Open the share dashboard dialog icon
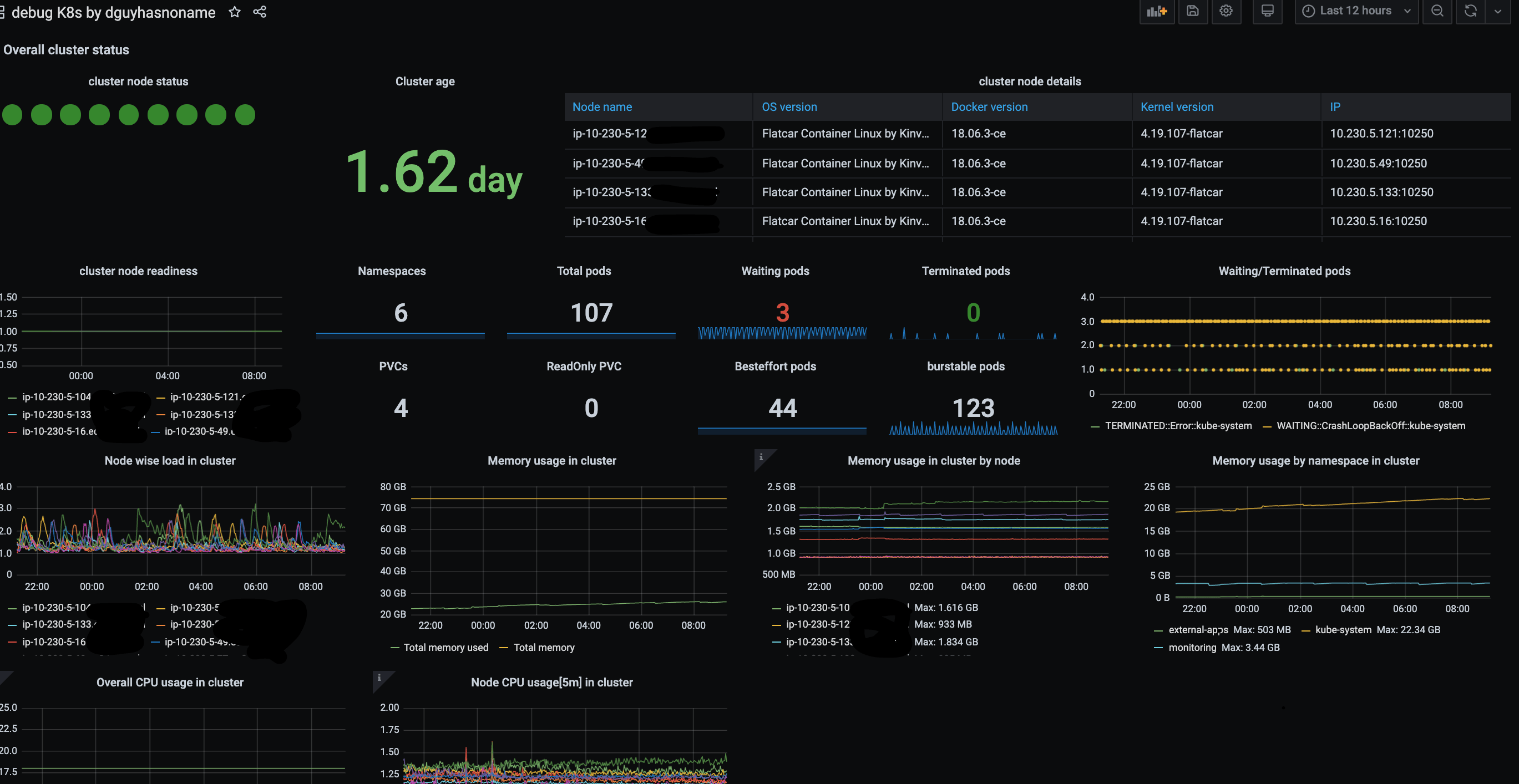The height and width of the screenshot is (784, 1519). pyautogui.click(x=260, y=12)
